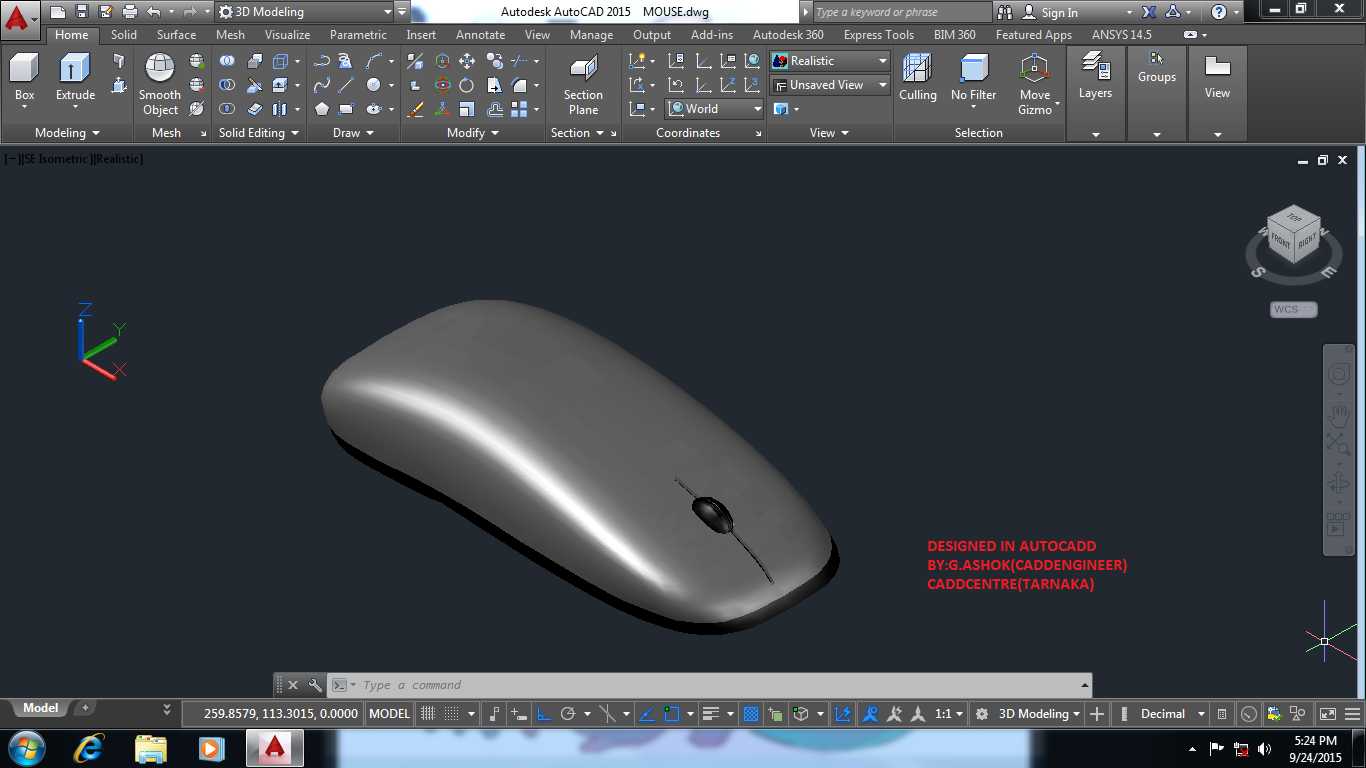Open the Culling selection tool
The height and width of the screenshot is (768, 1366).
pos(917,77)
